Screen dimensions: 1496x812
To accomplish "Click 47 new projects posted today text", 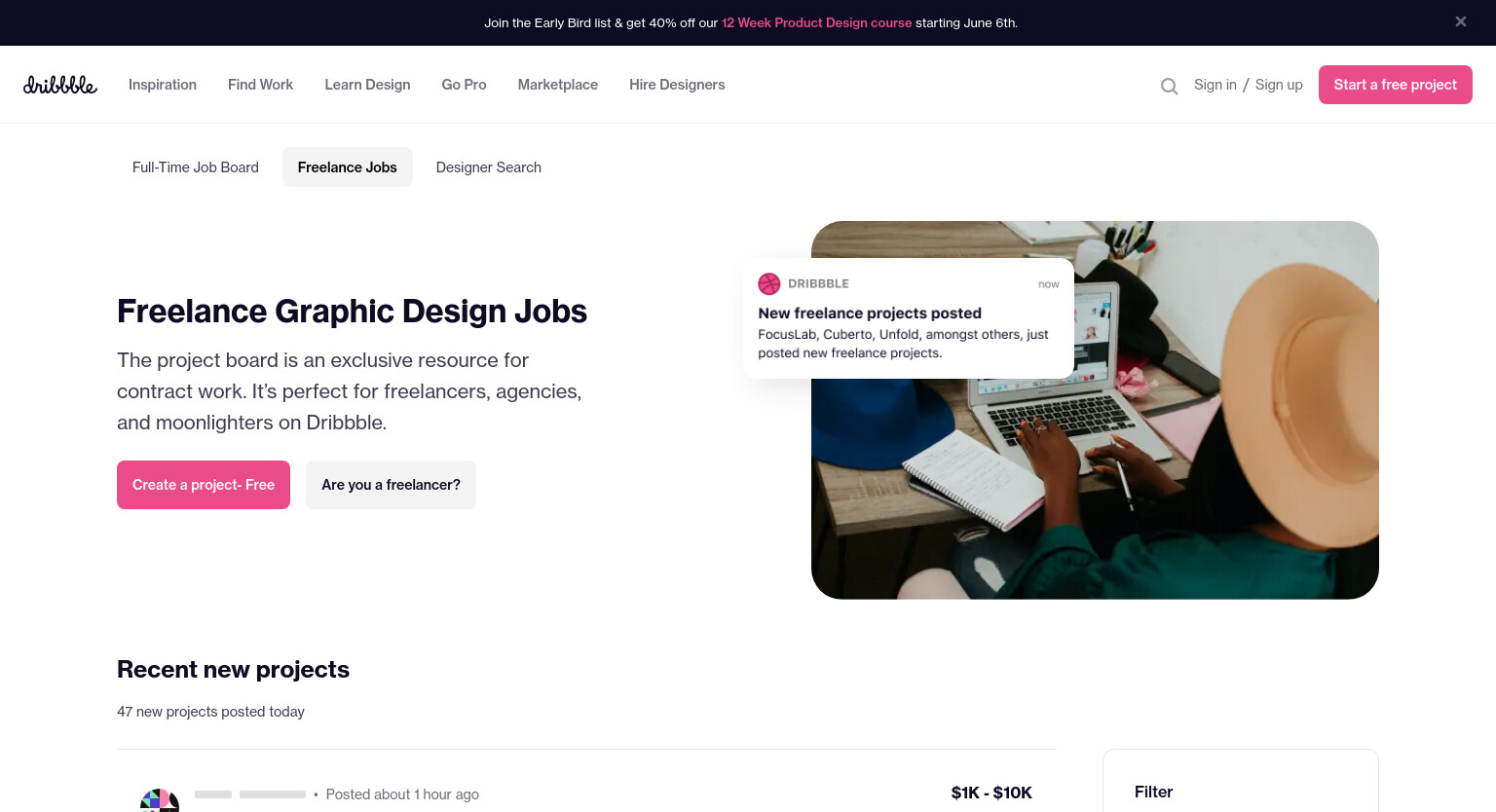I will pos(210,712).
